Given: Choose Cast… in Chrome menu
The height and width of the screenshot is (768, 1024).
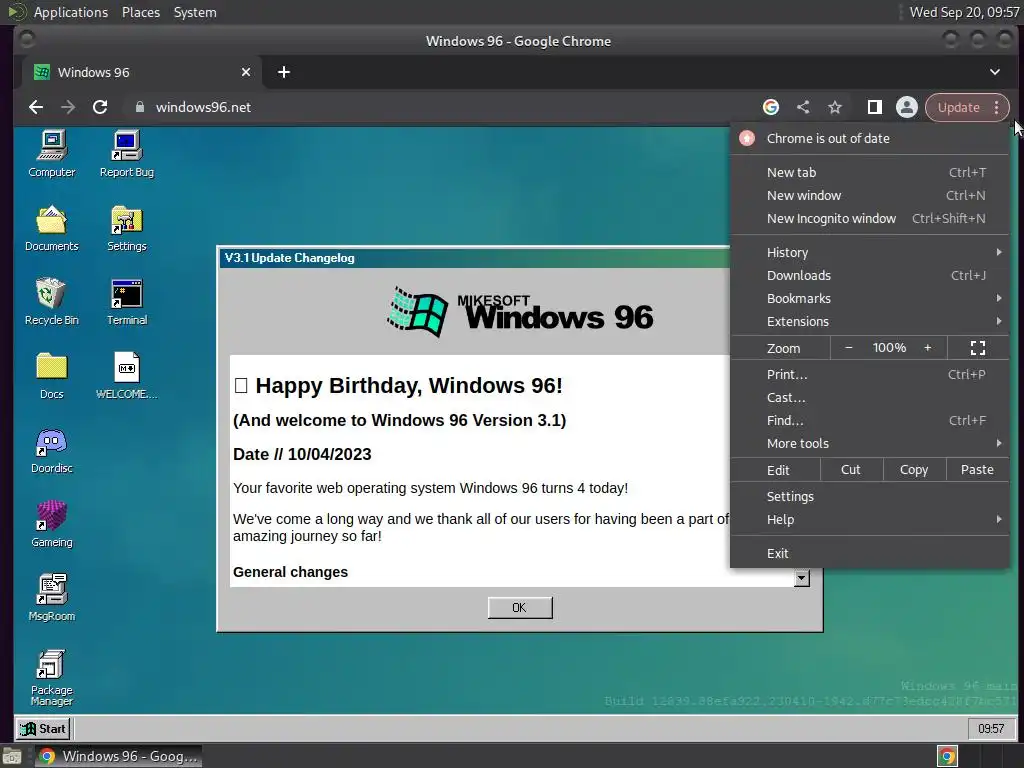Looking at the screenshot, I should pyautogui.click(x=870, y=397).
